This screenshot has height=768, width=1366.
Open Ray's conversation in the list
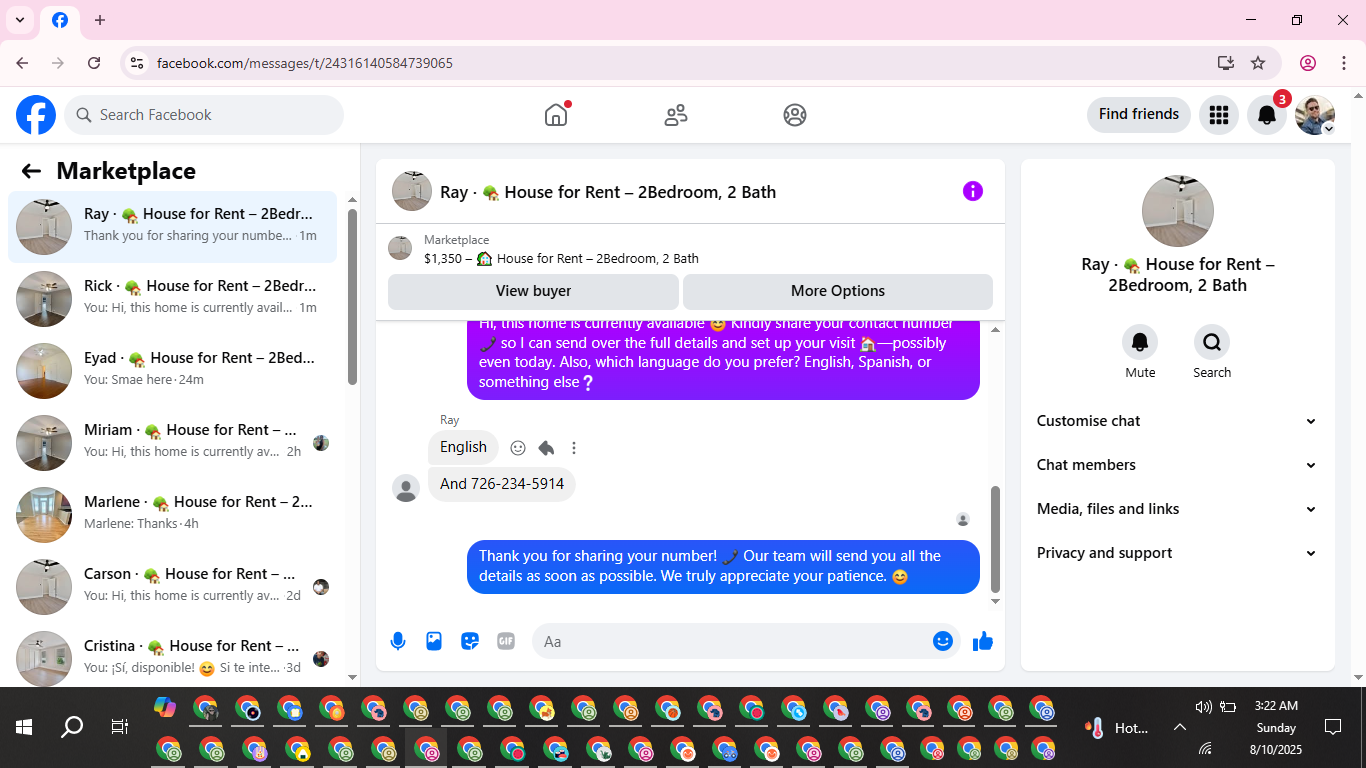click(173, 227)
